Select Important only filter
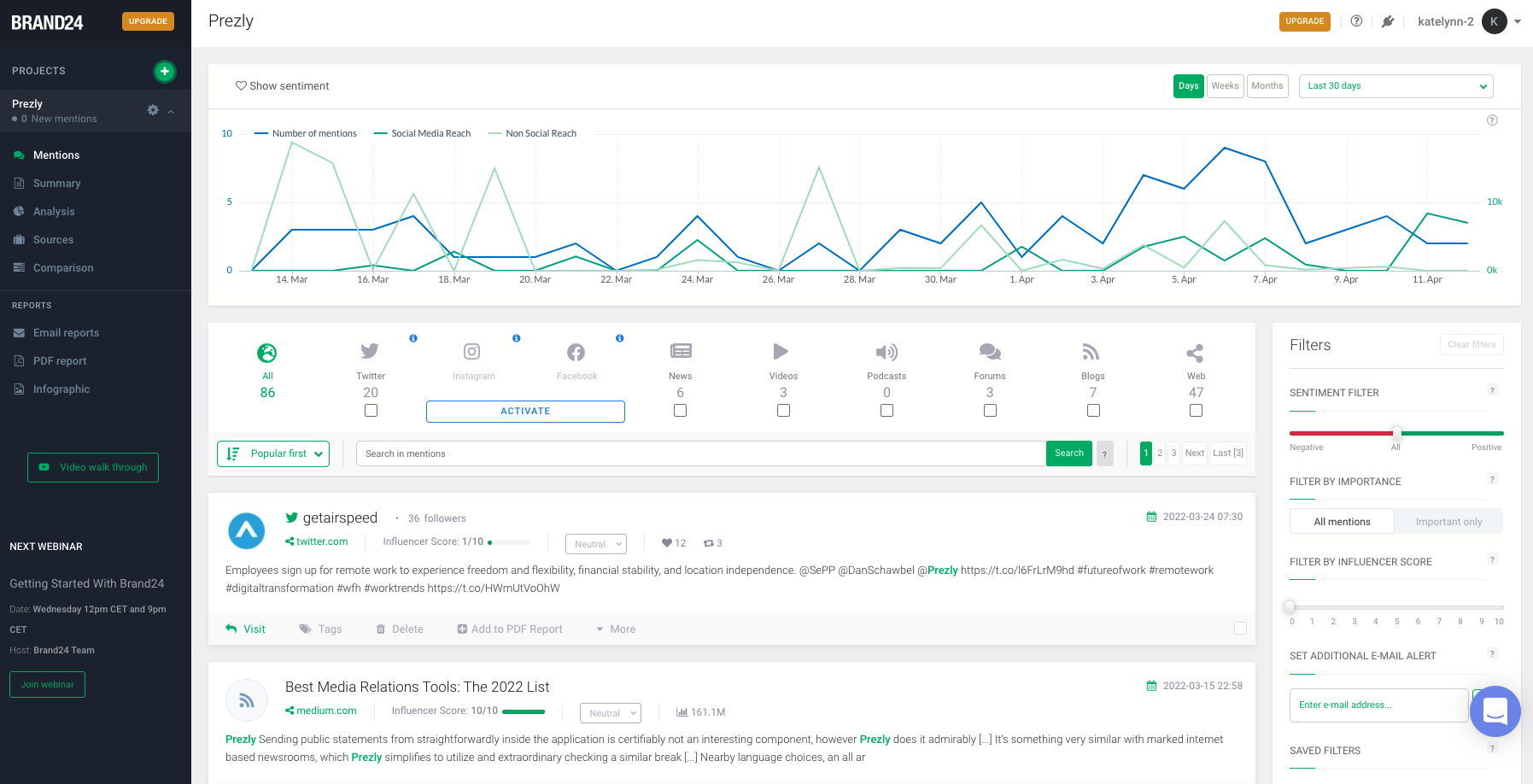This screenshot has width=1533, height=784. 1448,522
